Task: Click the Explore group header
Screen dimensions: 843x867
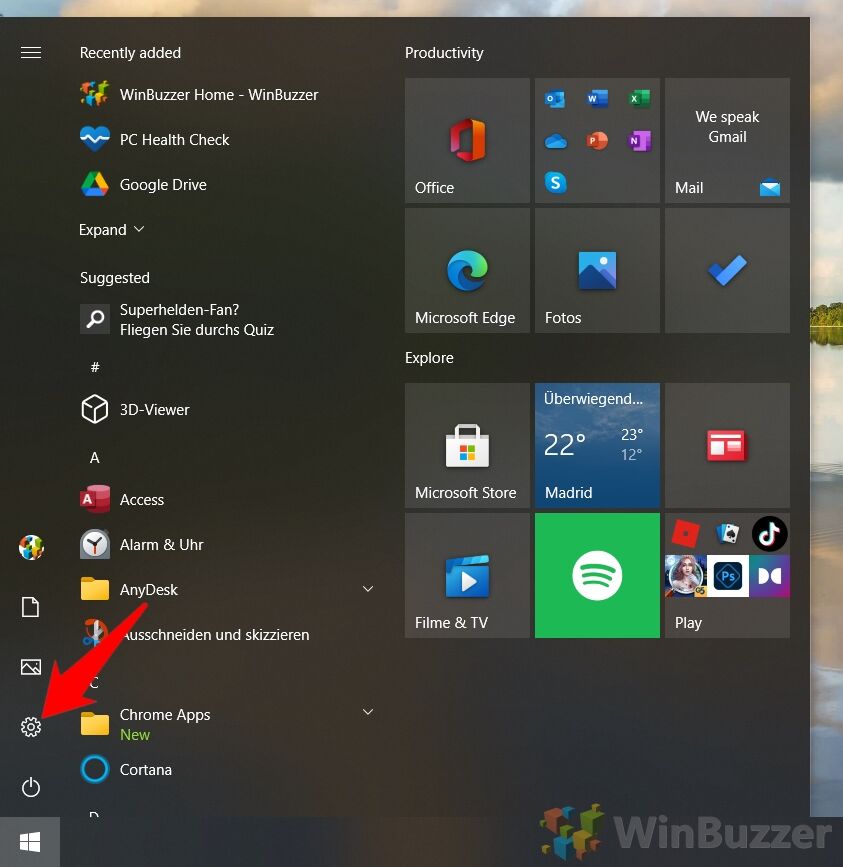Action: coord(429,358)
